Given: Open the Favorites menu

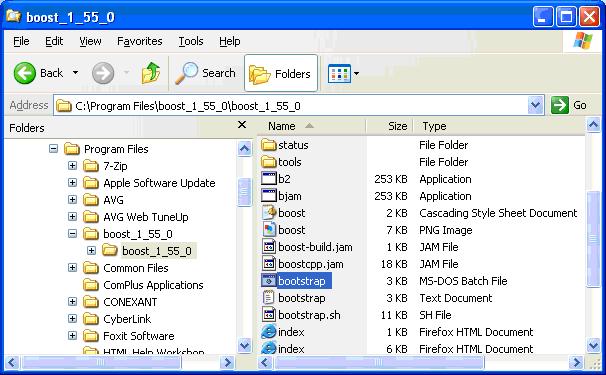Looking at the screenshot, I should (140, 41).
